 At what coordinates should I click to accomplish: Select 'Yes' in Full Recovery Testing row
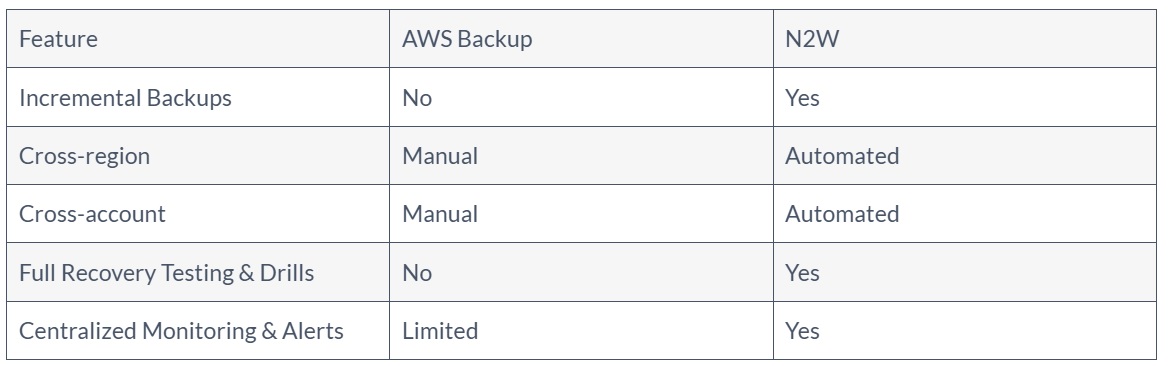802,272
